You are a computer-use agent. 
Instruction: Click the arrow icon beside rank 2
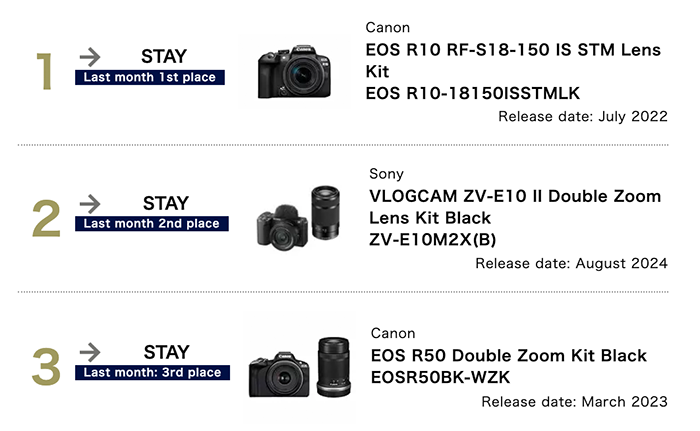89,203
